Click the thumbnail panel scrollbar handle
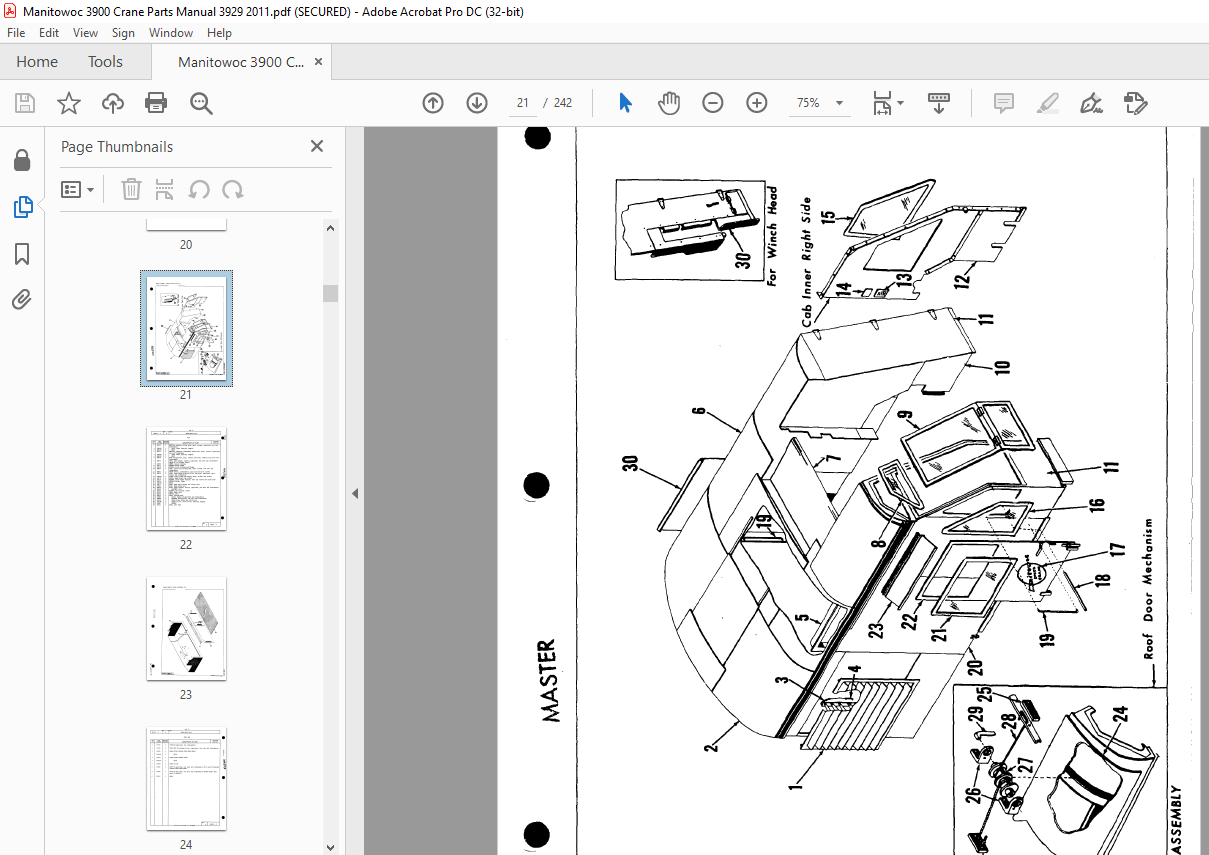Image resolution: width=1209 pixels, height=855 pixels. pos(330,293)
